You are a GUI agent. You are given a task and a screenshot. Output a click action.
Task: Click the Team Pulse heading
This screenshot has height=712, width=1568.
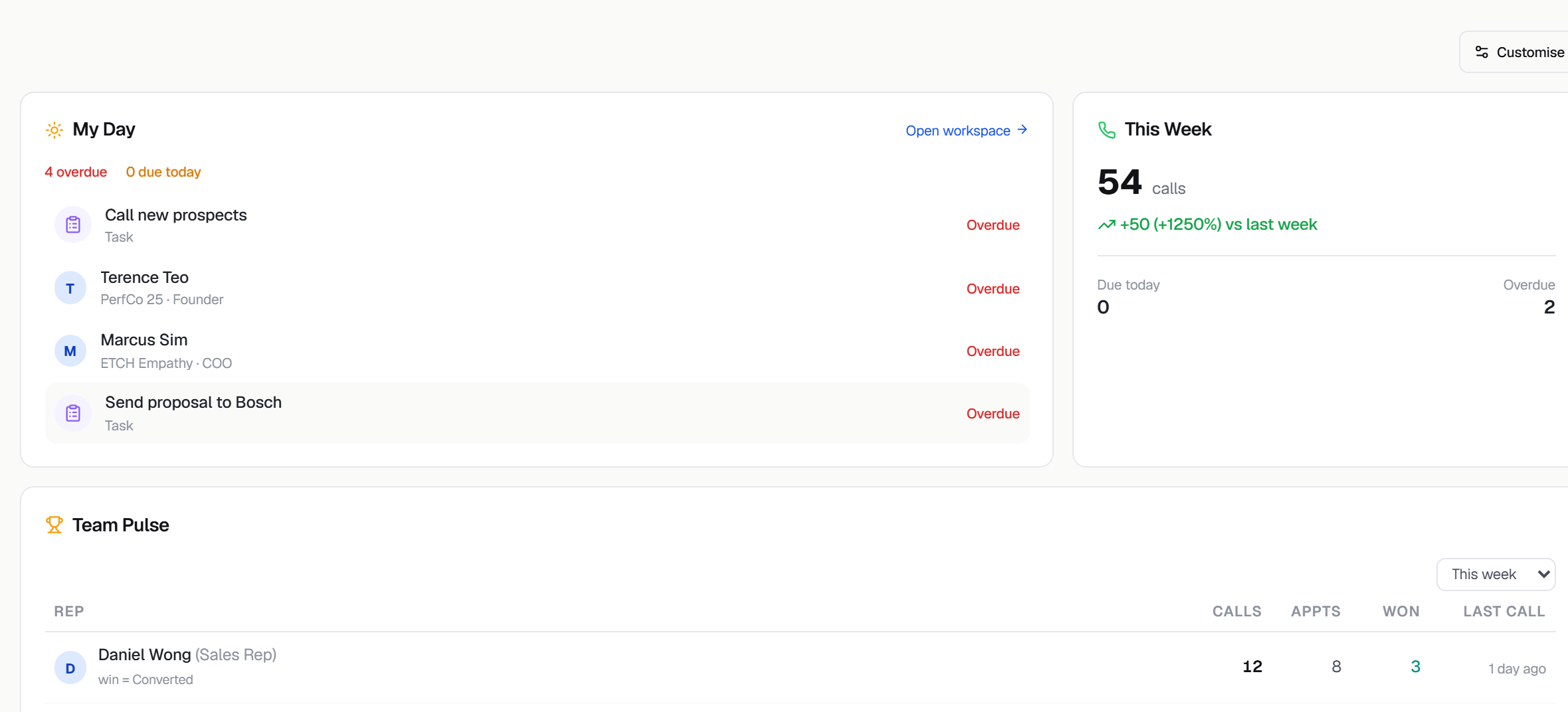(x=121, y=525)
